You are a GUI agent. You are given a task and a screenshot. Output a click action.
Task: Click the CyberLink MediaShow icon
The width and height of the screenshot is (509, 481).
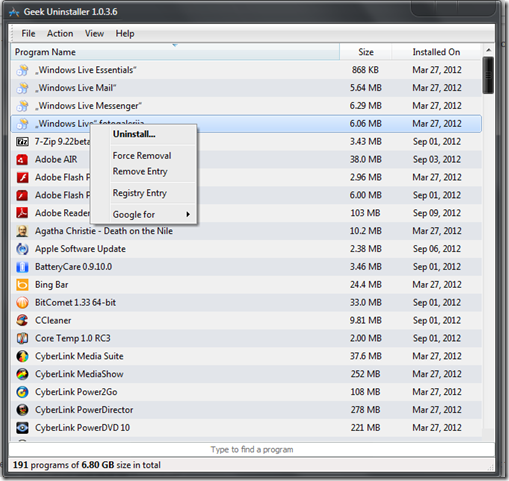22,374
